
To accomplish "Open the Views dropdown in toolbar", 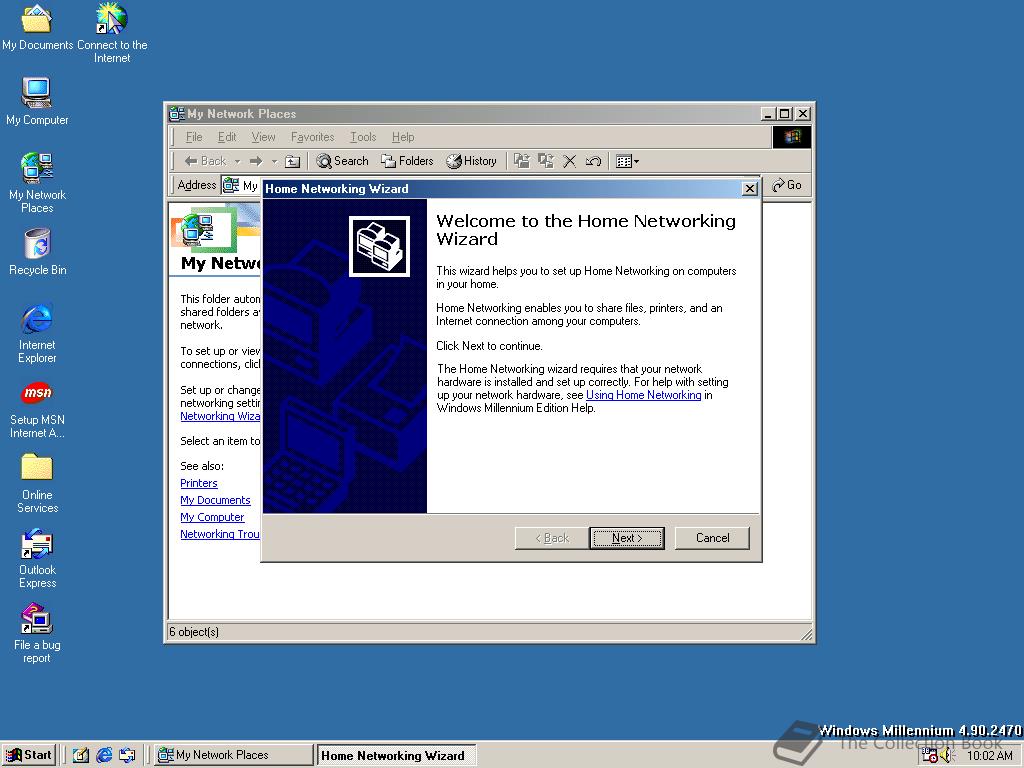I will tap(627, 161).
